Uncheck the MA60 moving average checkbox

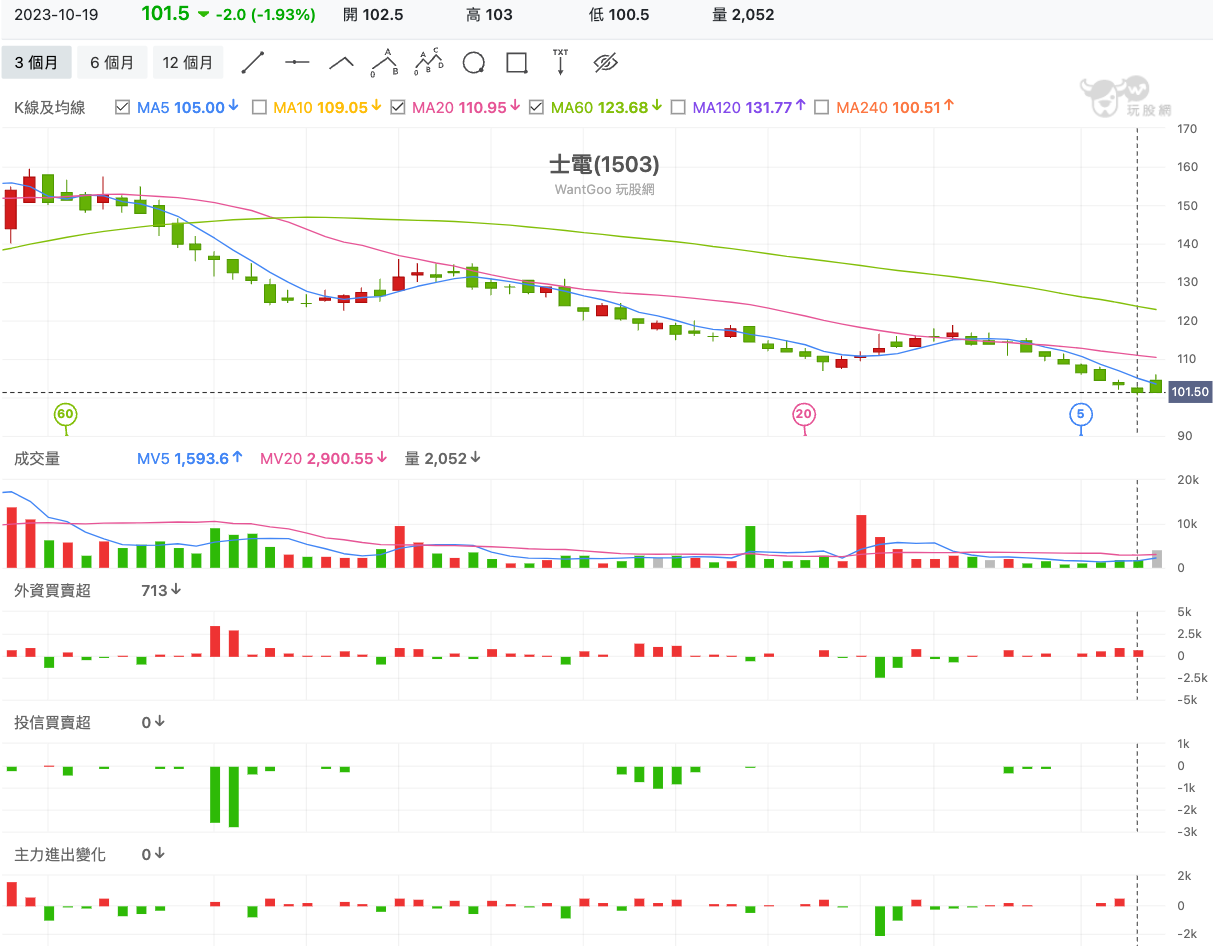click(x=537, y=107)
